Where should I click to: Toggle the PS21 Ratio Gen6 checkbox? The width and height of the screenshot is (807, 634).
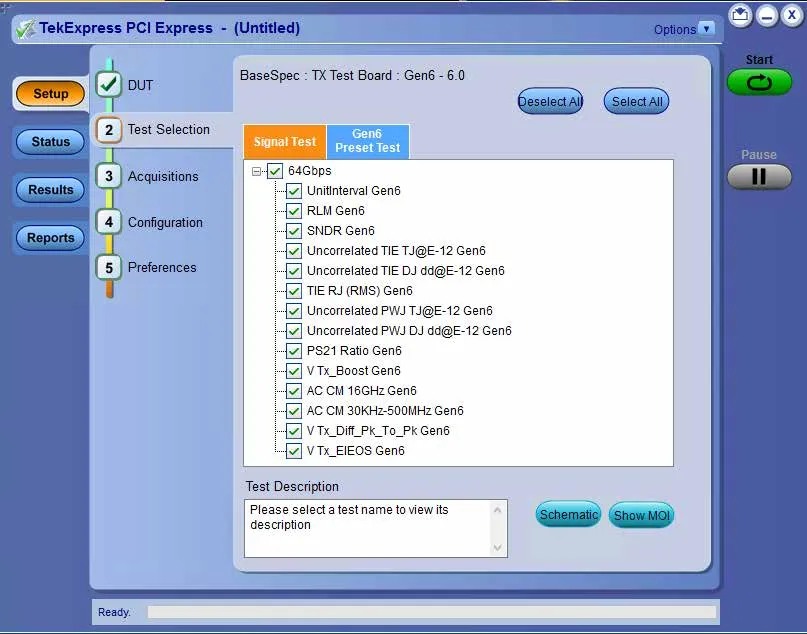[294, 351]
